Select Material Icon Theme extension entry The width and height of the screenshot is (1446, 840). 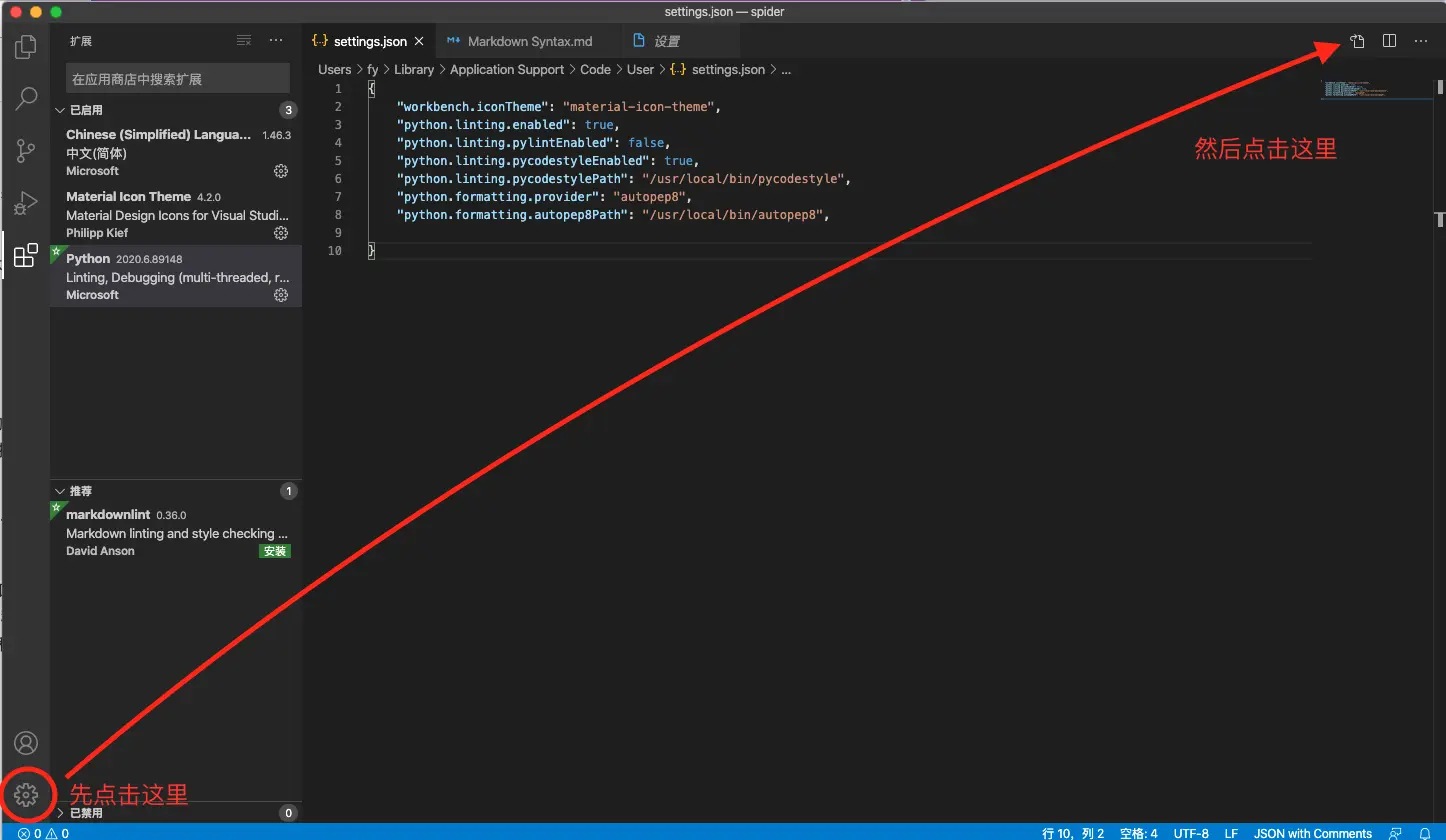click(176, 214)
